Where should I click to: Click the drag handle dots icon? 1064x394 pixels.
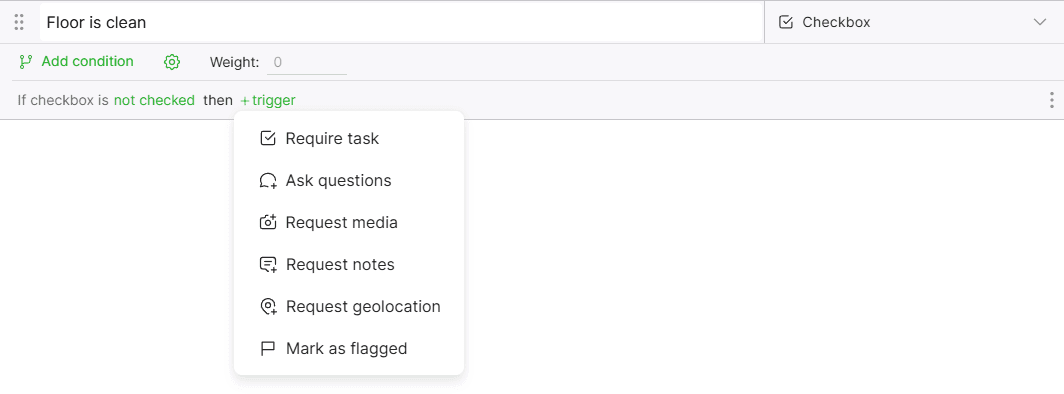pyautogui.click(x=19, y=22)
